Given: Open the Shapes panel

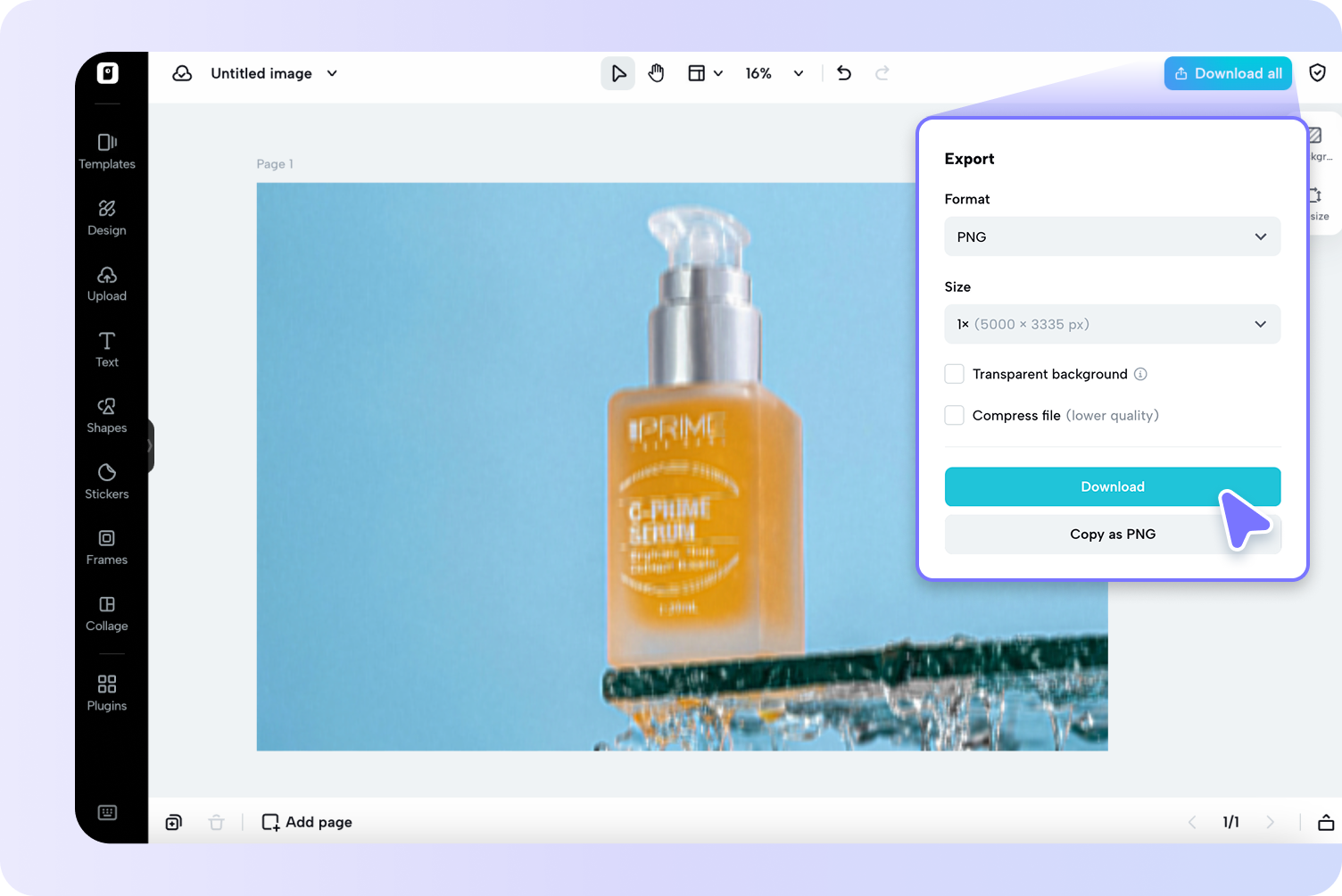Looking at the screenshot, I should tap(107, 416).
